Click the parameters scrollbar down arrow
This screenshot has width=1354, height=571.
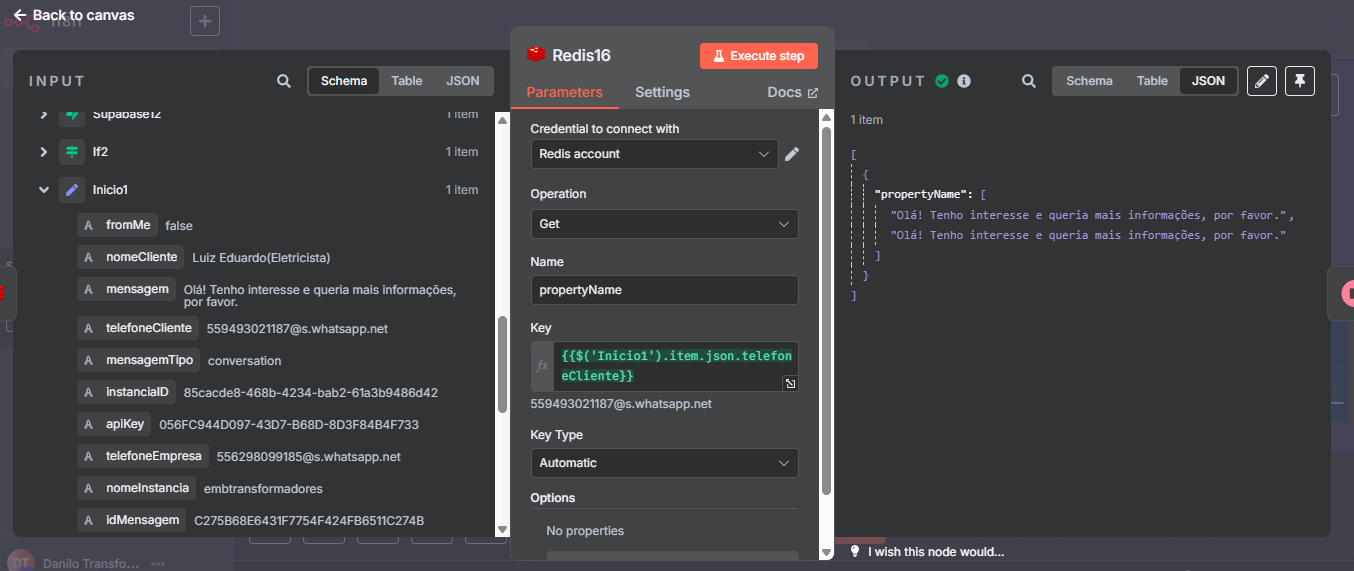pos(826,552)
